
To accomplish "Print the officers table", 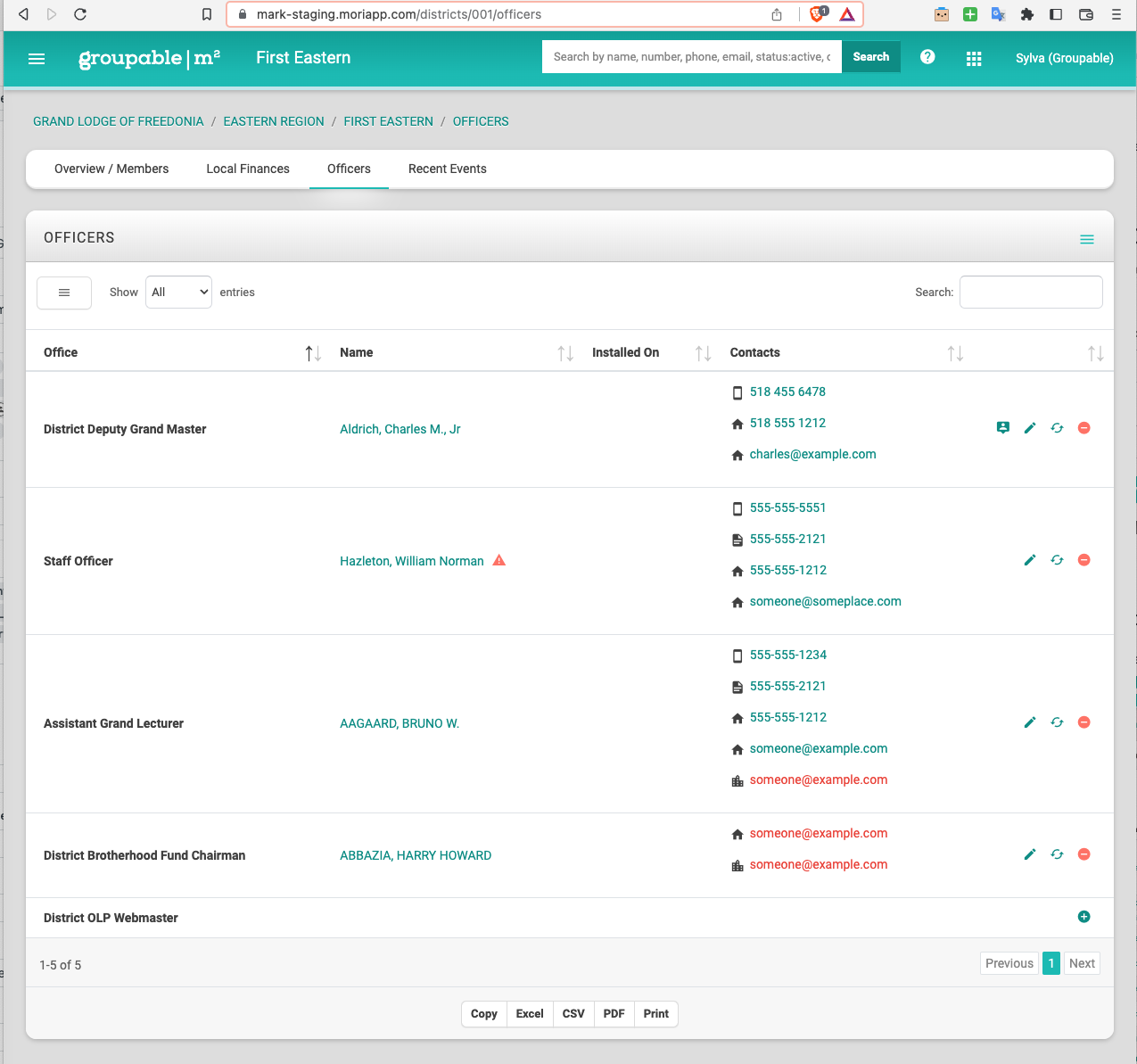I will click(x=656, y=1014).
